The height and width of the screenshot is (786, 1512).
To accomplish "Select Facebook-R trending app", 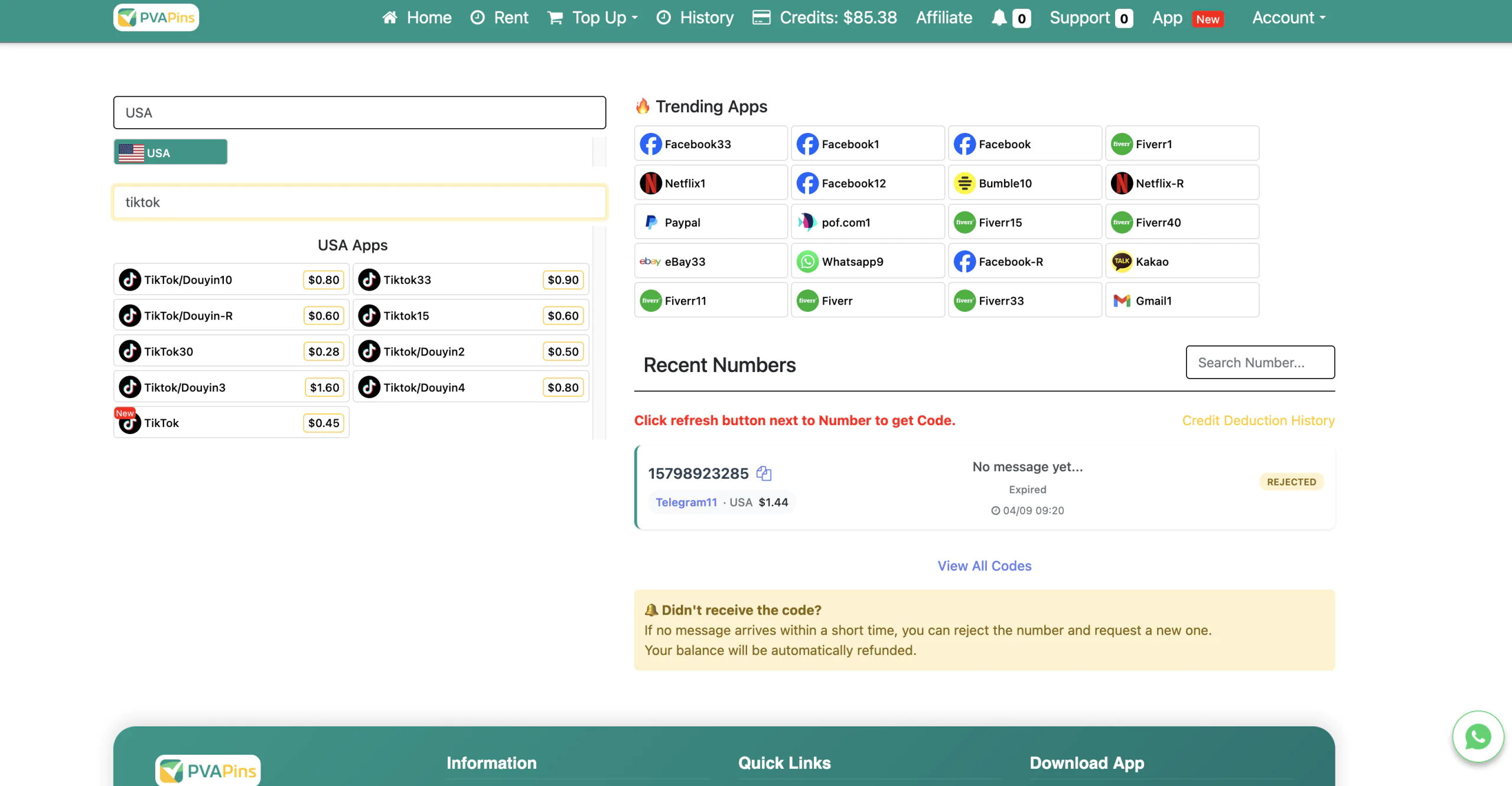I will tap(1025, 261).
